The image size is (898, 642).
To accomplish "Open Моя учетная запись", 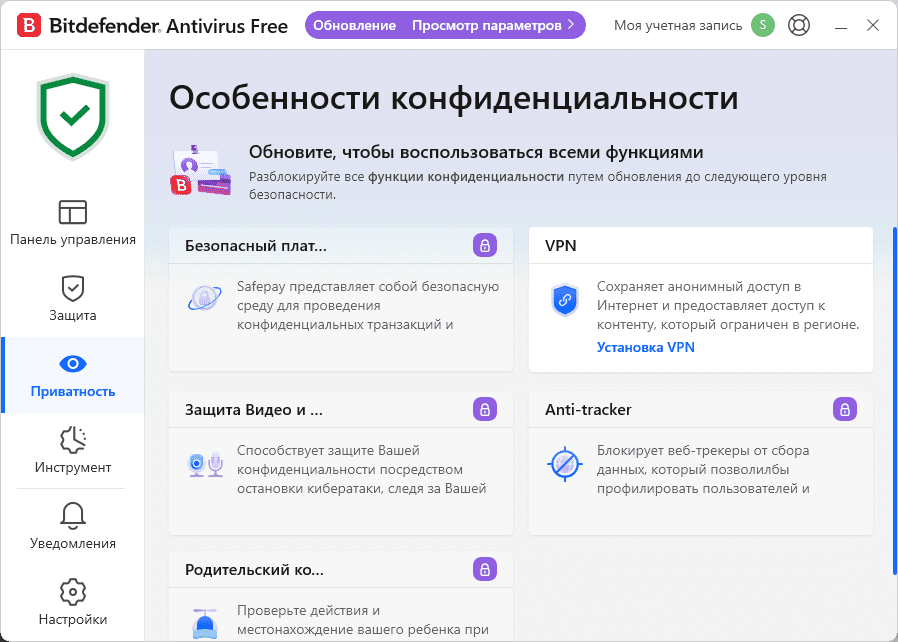I will [x=678, y=25].
